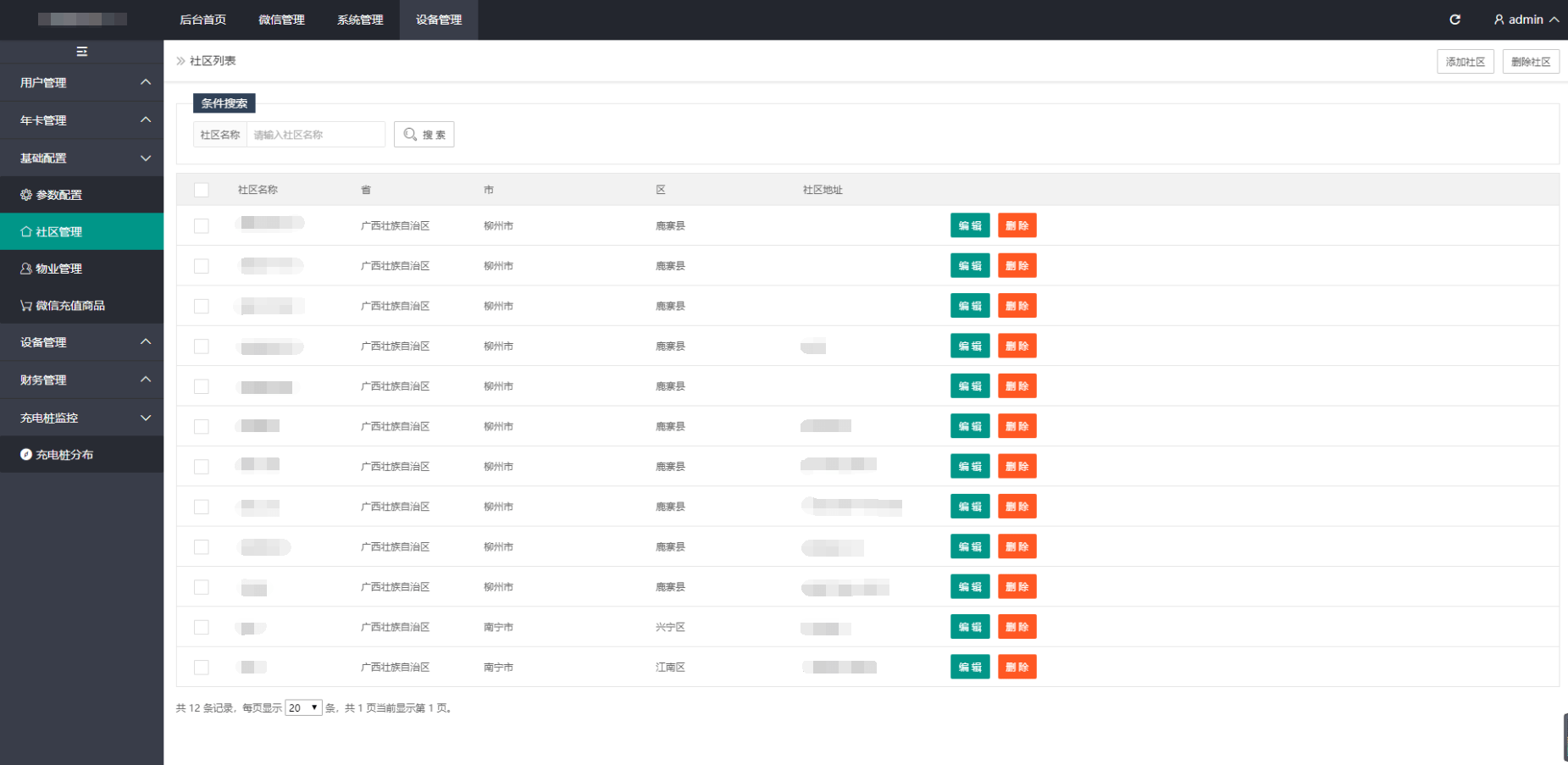Viewport: 1568px width, 765px height.
Task: Expand the 设备管理 sidebar section
Action: (x=81, y=342)
